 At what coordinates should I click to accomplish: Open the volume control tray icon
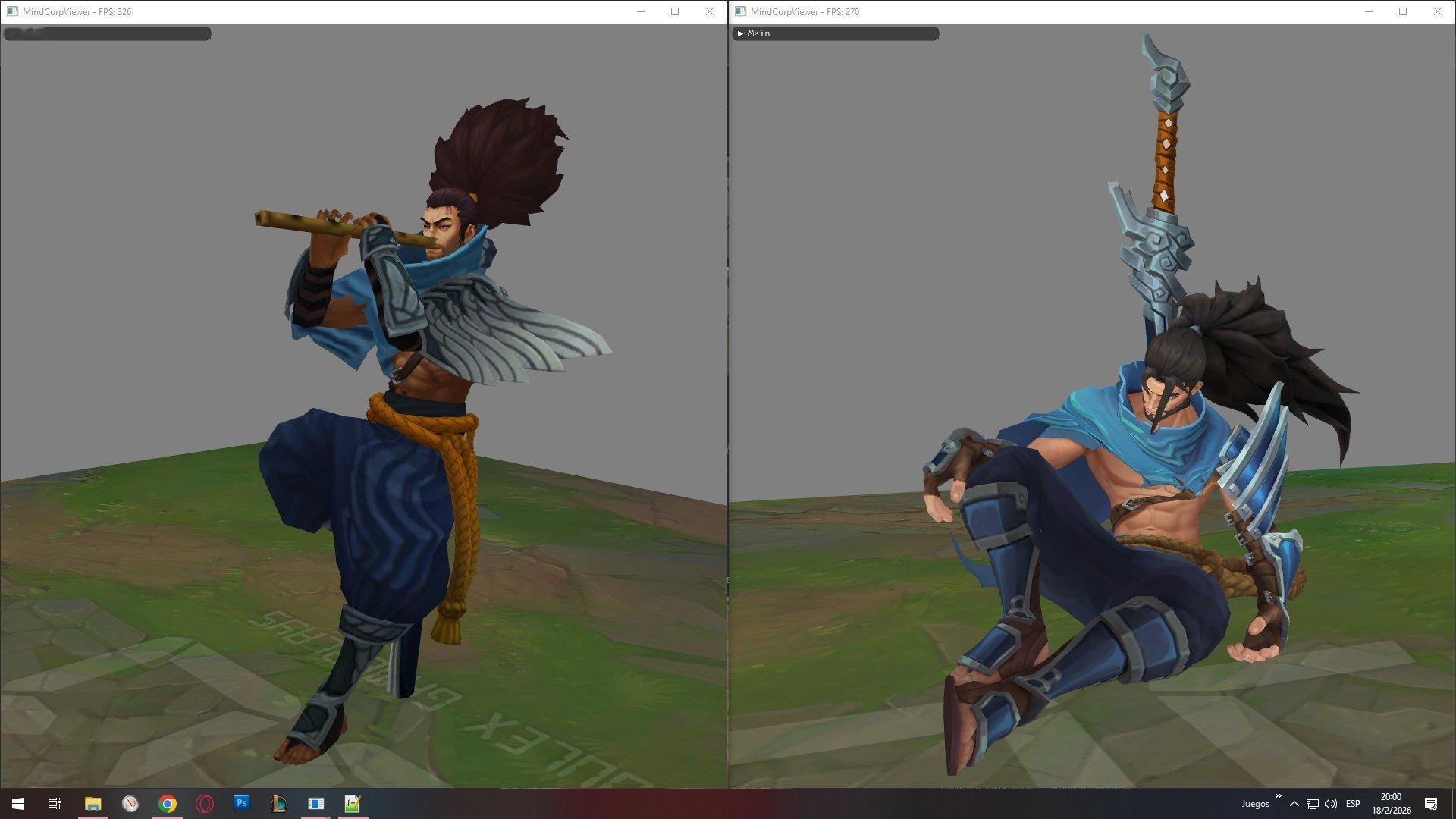1331,804
